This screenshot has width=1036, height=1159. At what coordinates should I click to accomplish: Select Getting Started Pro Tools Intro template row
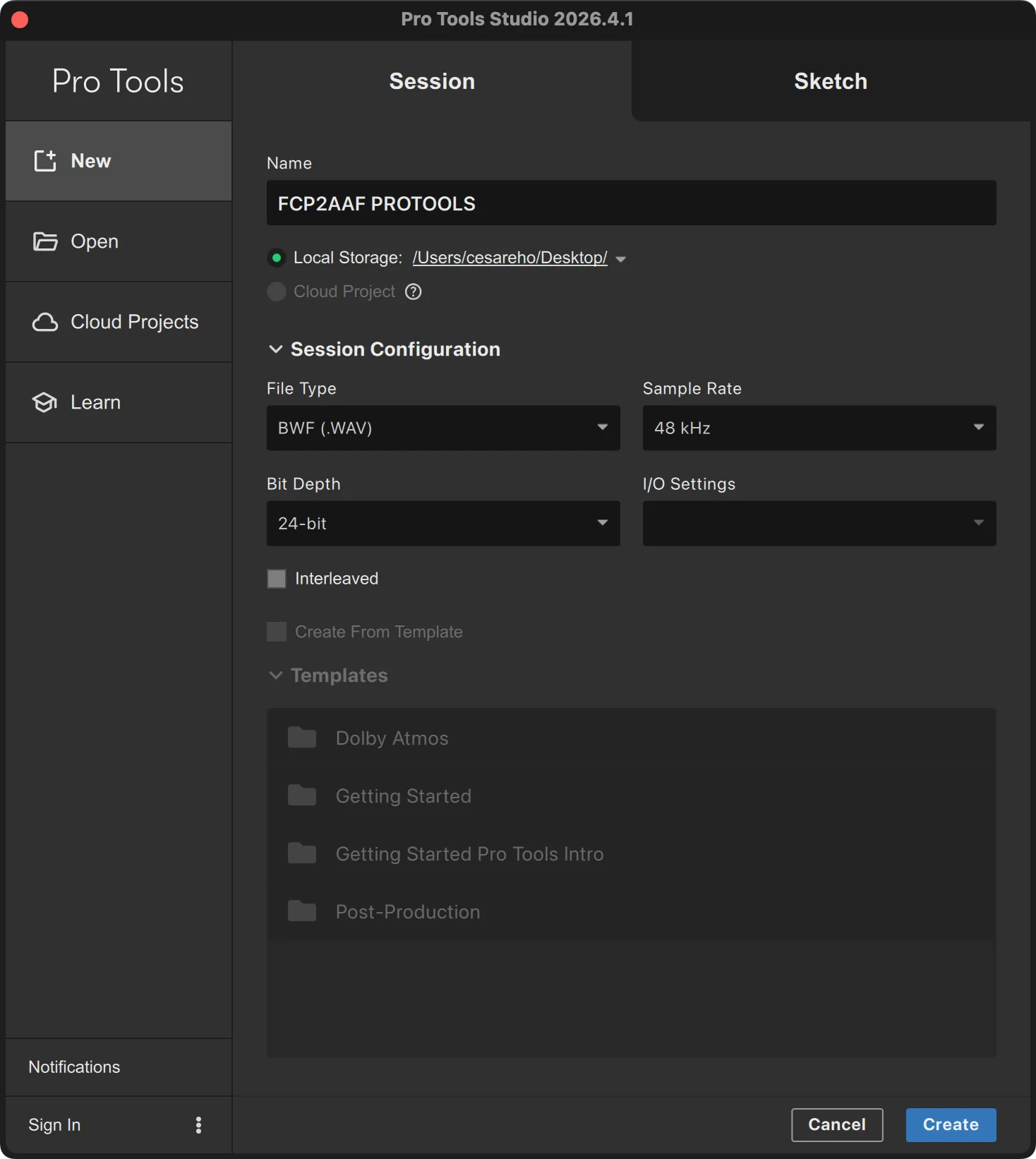click(x=631, y=853)
